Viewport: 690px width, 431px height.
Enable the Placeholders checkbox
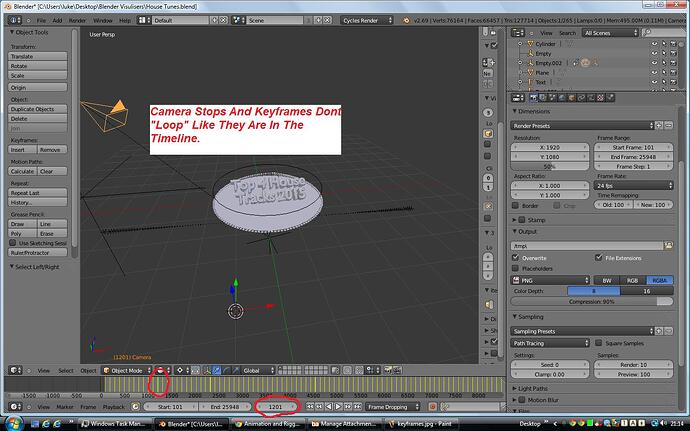(x=515, y=268)
